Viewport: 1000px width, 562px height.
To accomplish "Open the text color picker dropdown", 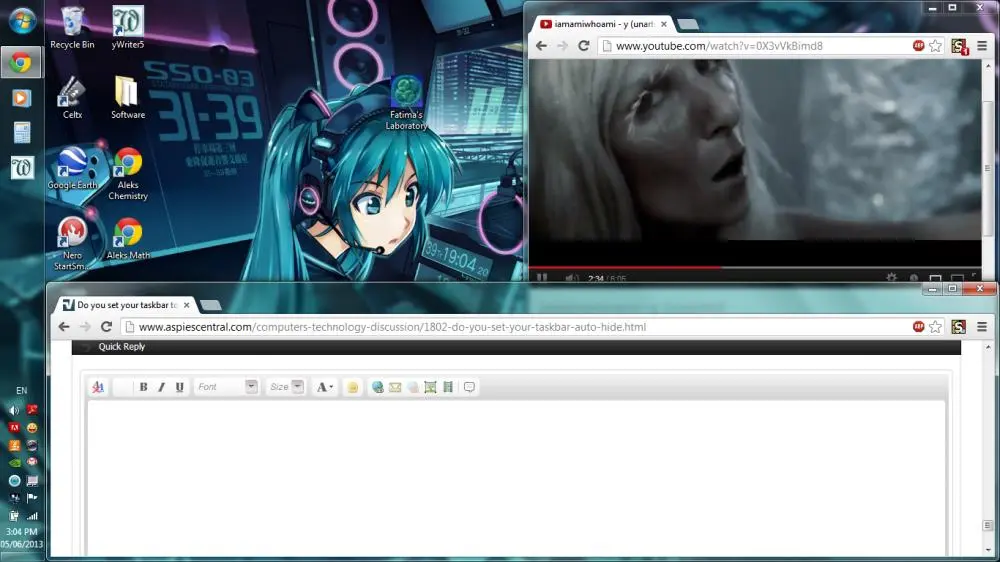I will point(325,387).
